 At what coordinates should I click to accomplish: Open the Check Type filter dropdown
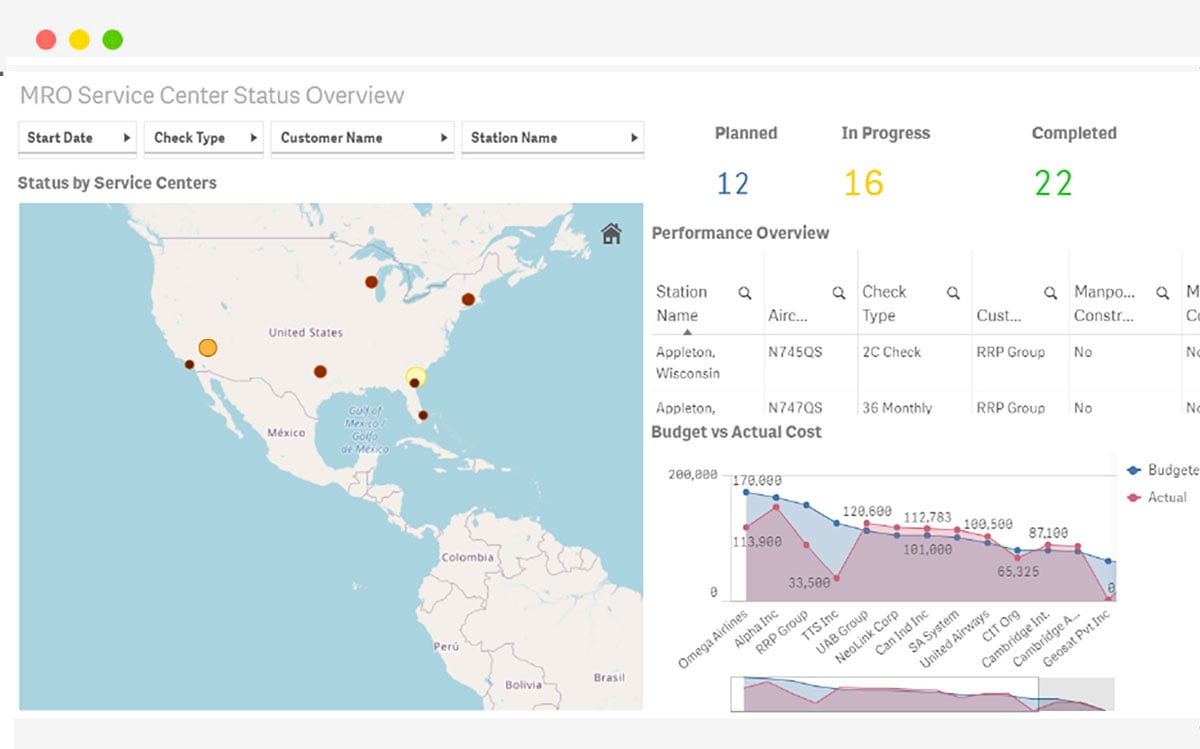[205, 138]
